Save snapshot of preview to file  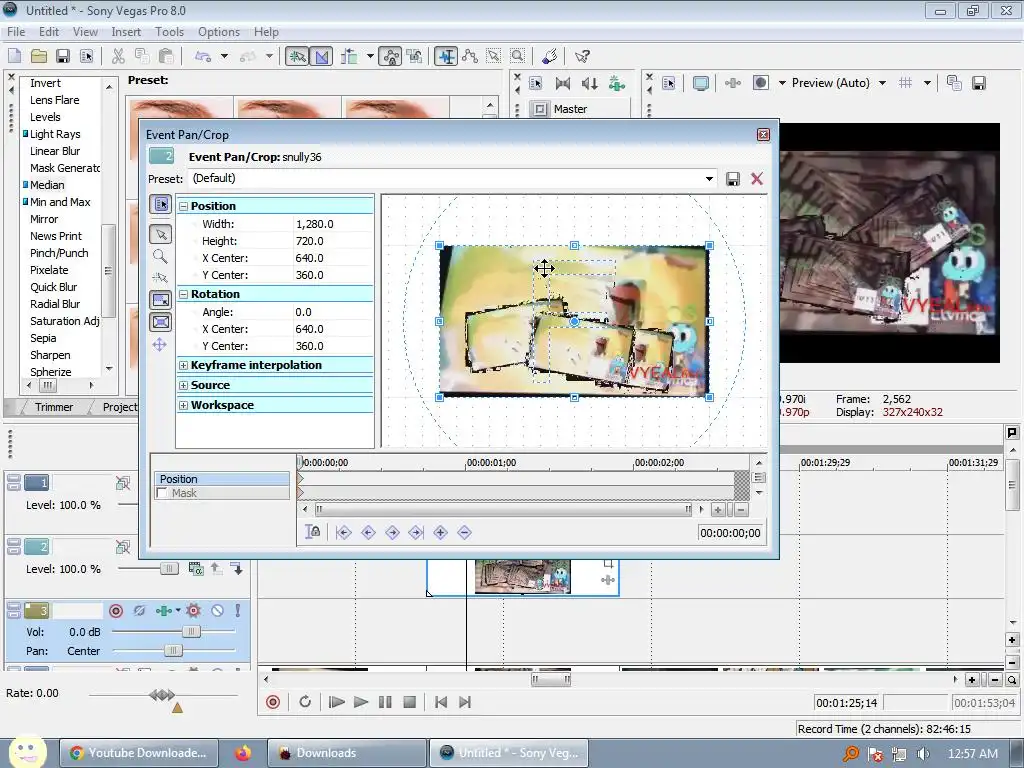(x=979, y=83)
